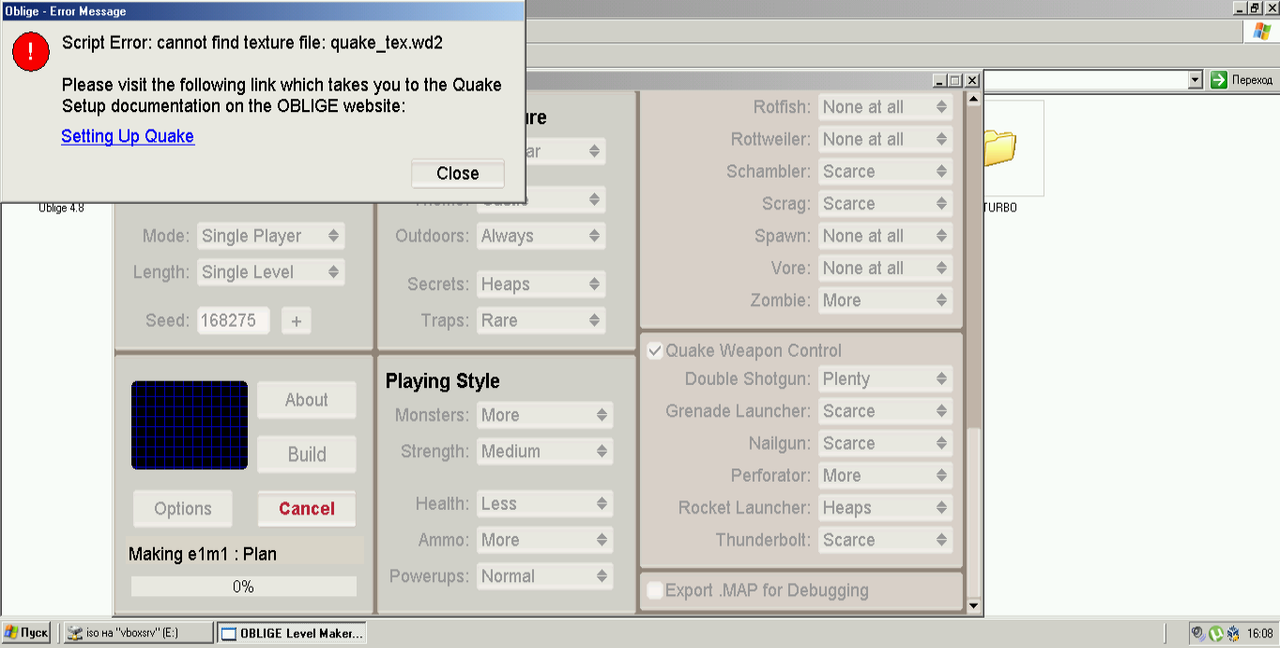Minimize the OBLIGE Level Maker window

[939, 80]
